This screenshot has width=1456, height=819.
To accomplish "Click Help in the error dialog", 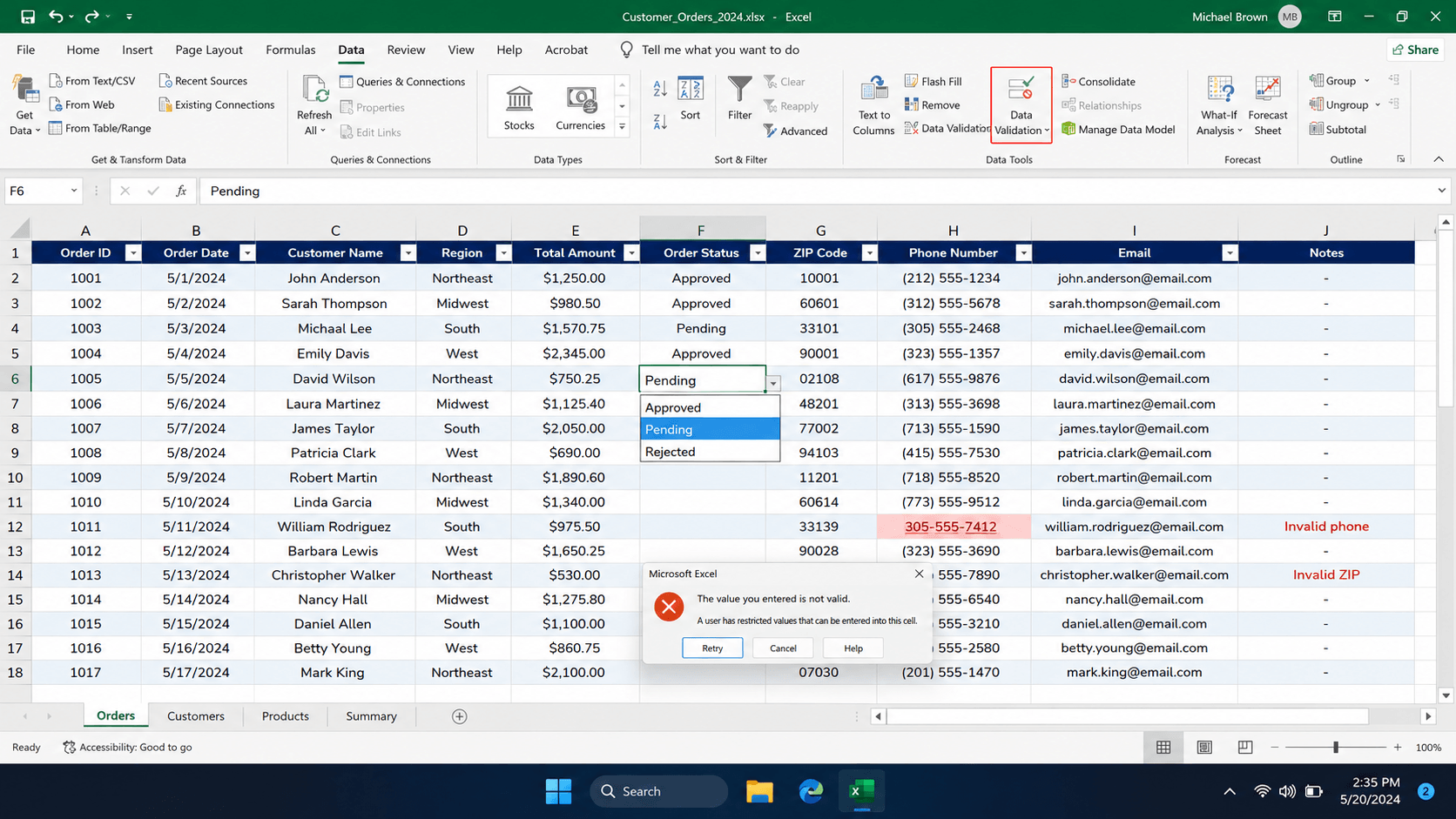I will tap(853, 648).
